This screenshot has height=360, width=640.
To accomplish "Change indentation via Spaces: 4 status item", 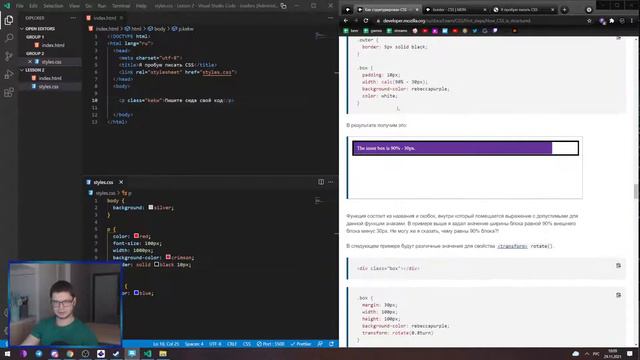I will point(194,344).
